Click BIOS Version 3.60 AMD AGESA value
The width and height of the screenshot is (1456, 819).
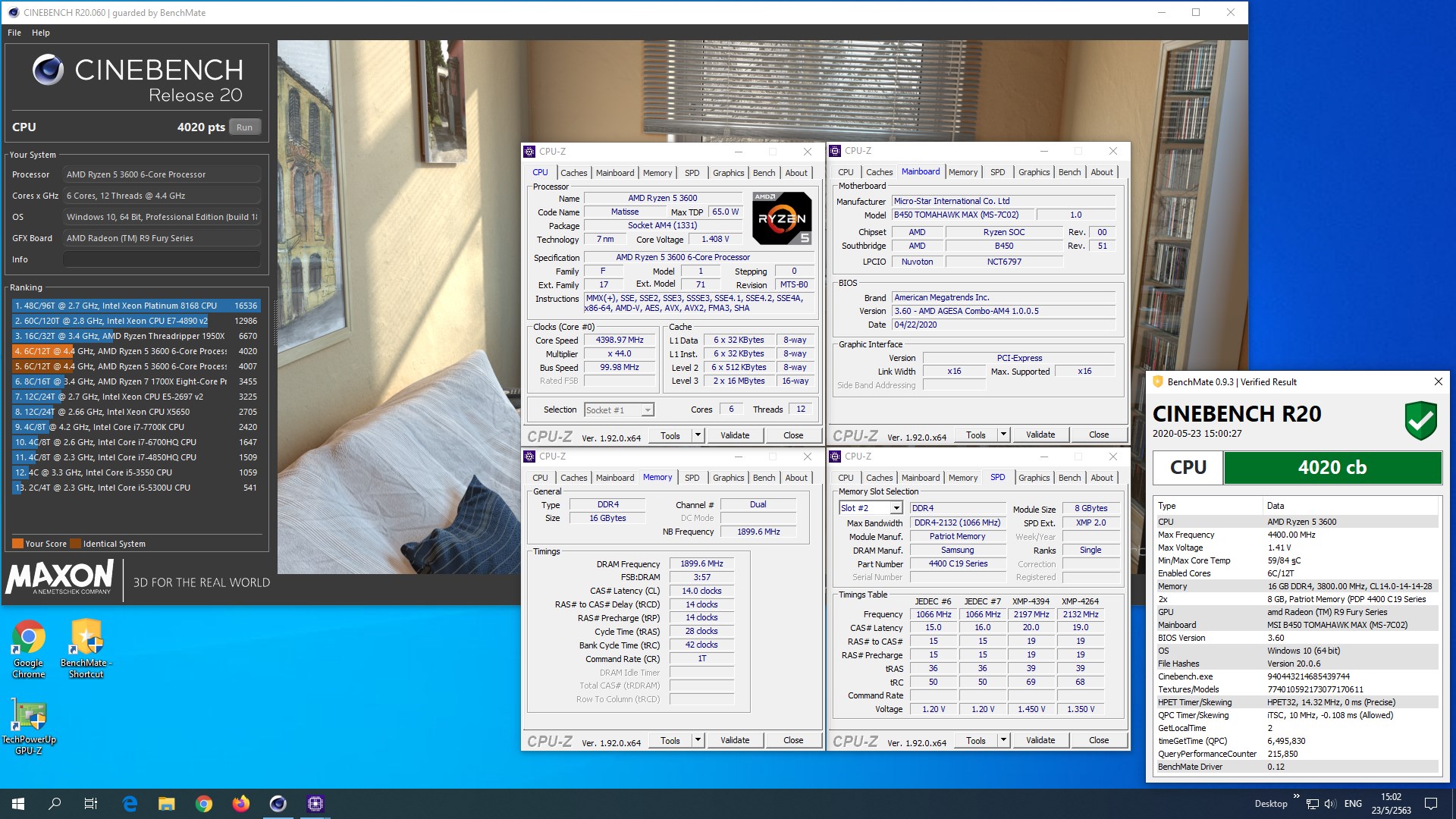coord(1003,311)
